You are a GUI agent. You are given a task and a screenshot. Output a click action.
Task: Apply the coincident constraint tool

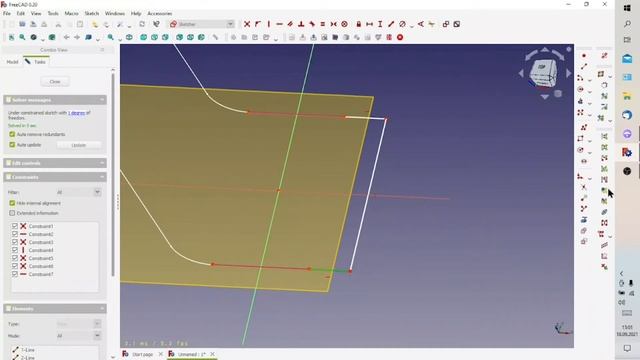(x=247, y=24)
